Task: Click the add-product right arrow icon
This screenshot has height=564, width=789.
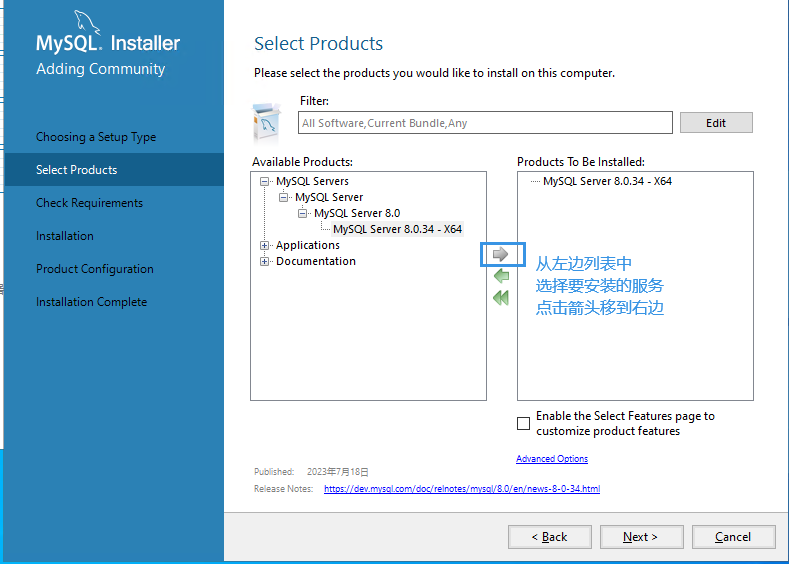Action: click(x=500, y=254)
